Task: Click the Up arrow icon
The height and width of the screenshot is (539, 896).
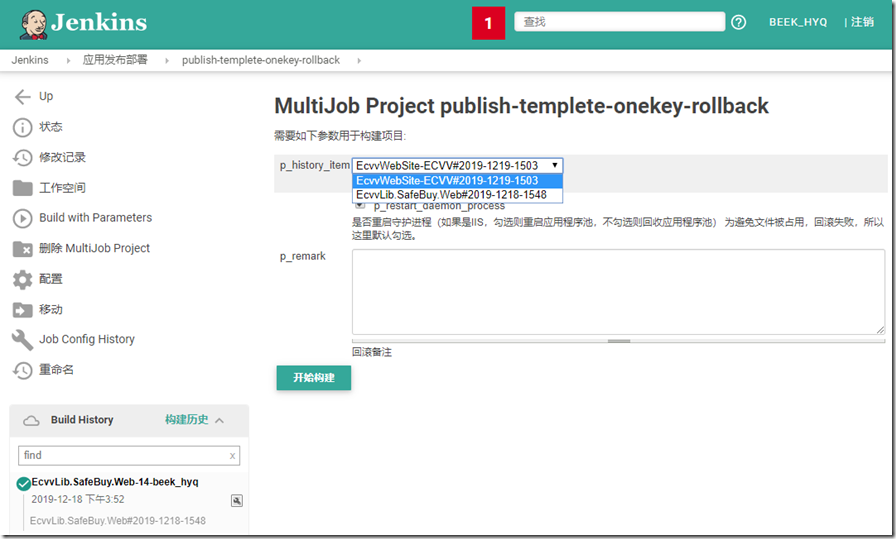Action: 22,97
